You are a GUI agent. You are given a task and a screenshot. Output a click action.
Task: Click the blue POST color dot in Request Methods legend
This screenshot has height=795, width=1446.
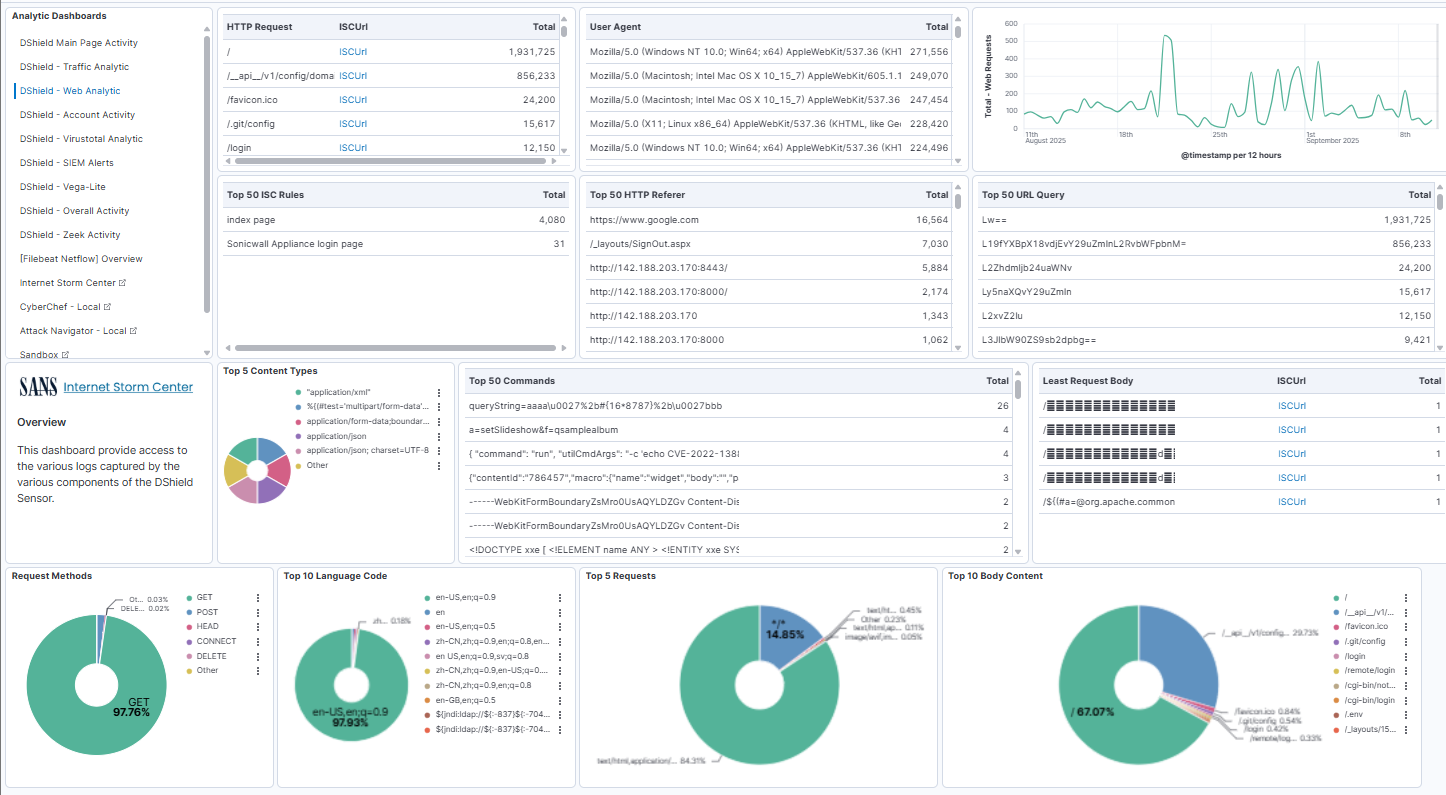188,613
